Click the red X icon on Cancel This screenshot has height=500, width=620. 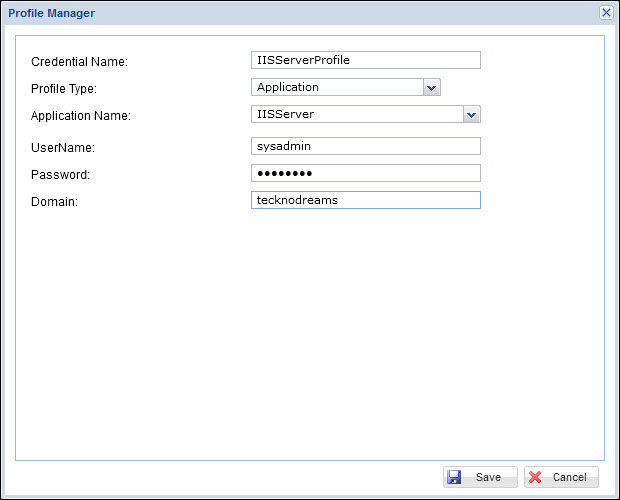pos(535,477)
